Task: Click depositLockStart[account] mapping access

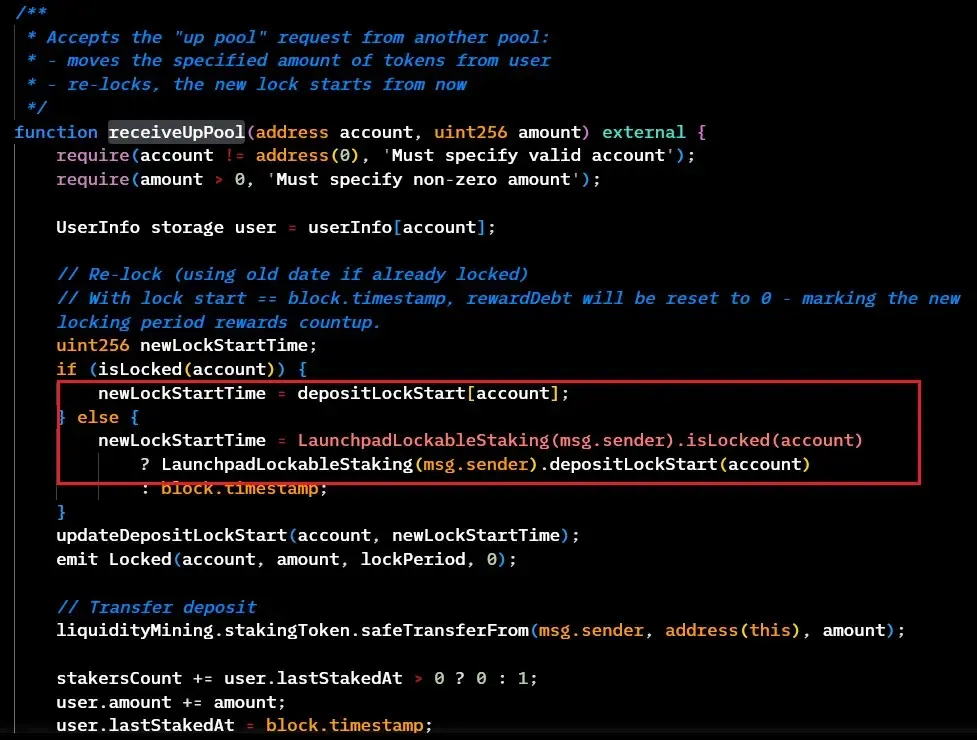Action: [x=432, y=393]
